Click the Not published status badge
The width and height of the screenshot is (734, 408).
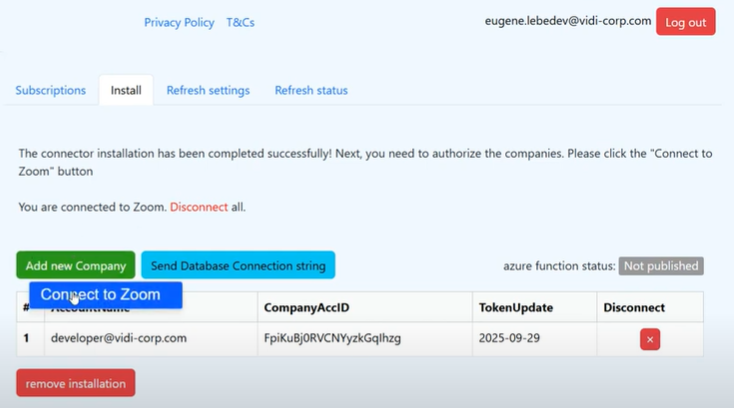tap(660, 266)
